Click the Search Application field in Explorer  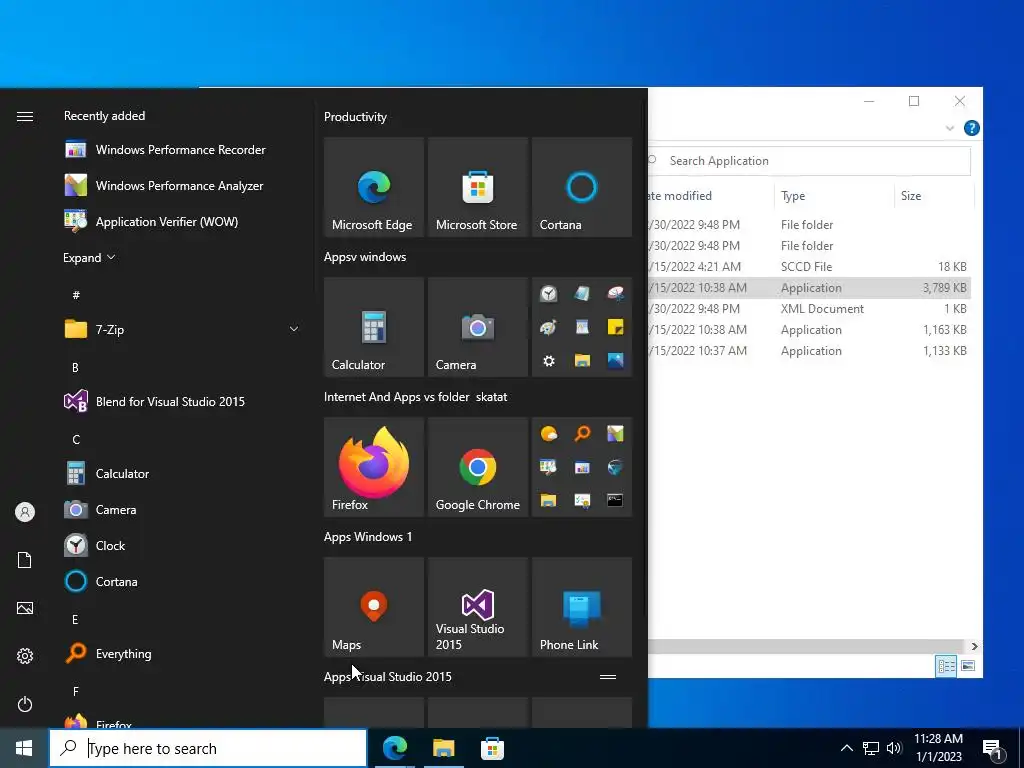[809, 161]
